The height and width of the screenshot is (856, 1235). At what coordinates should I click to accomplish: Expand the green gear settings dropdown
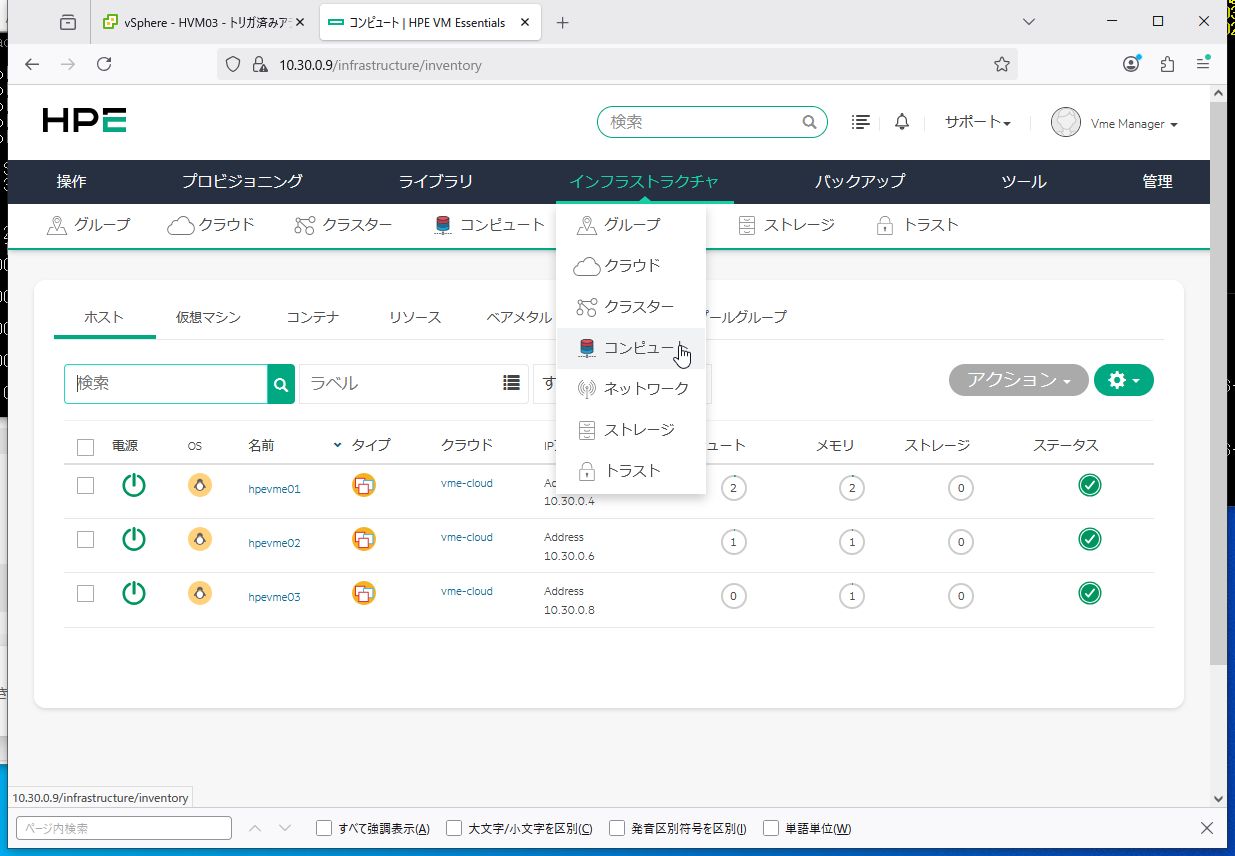1123,380
